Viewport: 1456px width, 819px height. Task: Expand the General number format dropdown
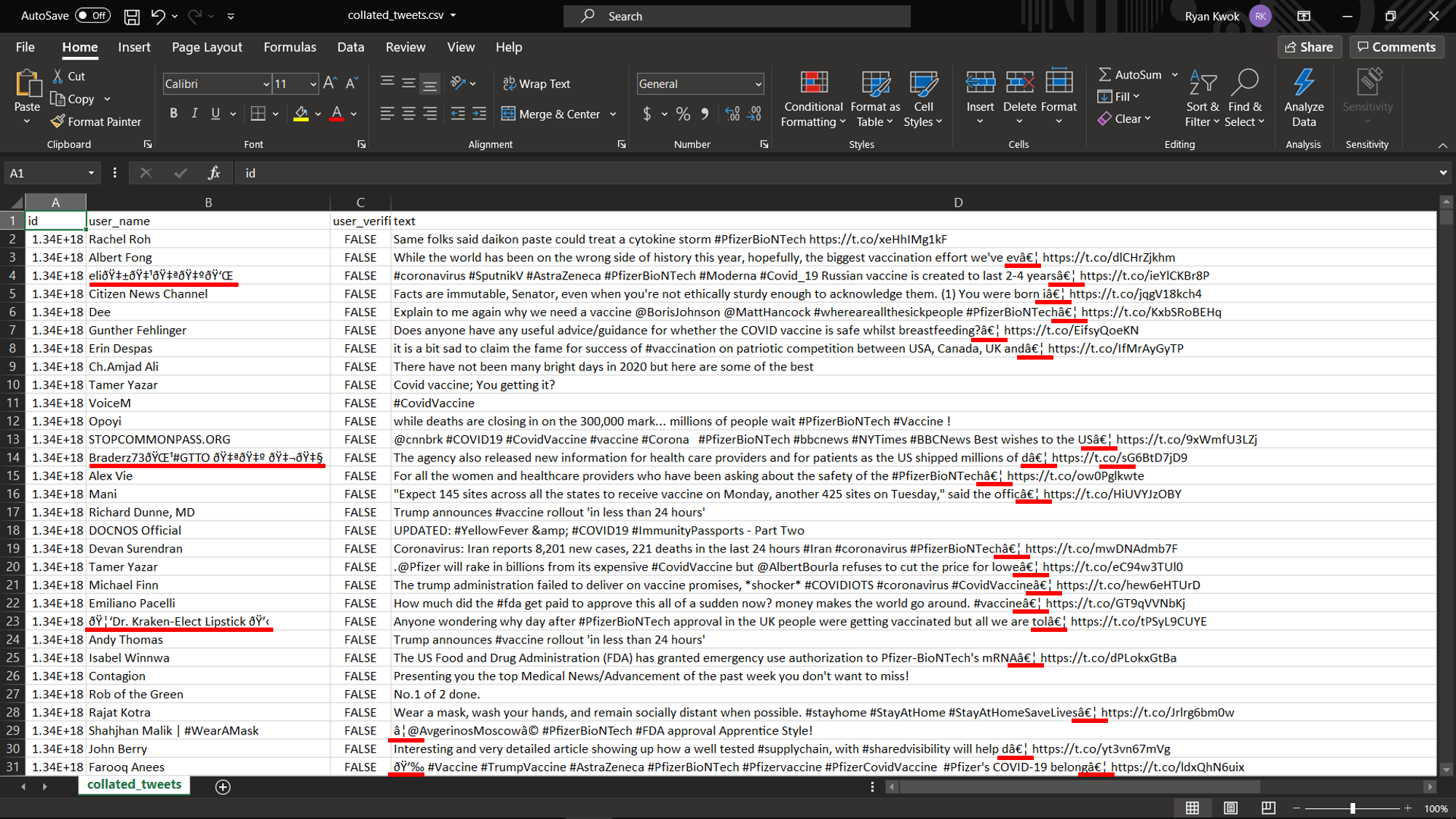coord(758,84)
